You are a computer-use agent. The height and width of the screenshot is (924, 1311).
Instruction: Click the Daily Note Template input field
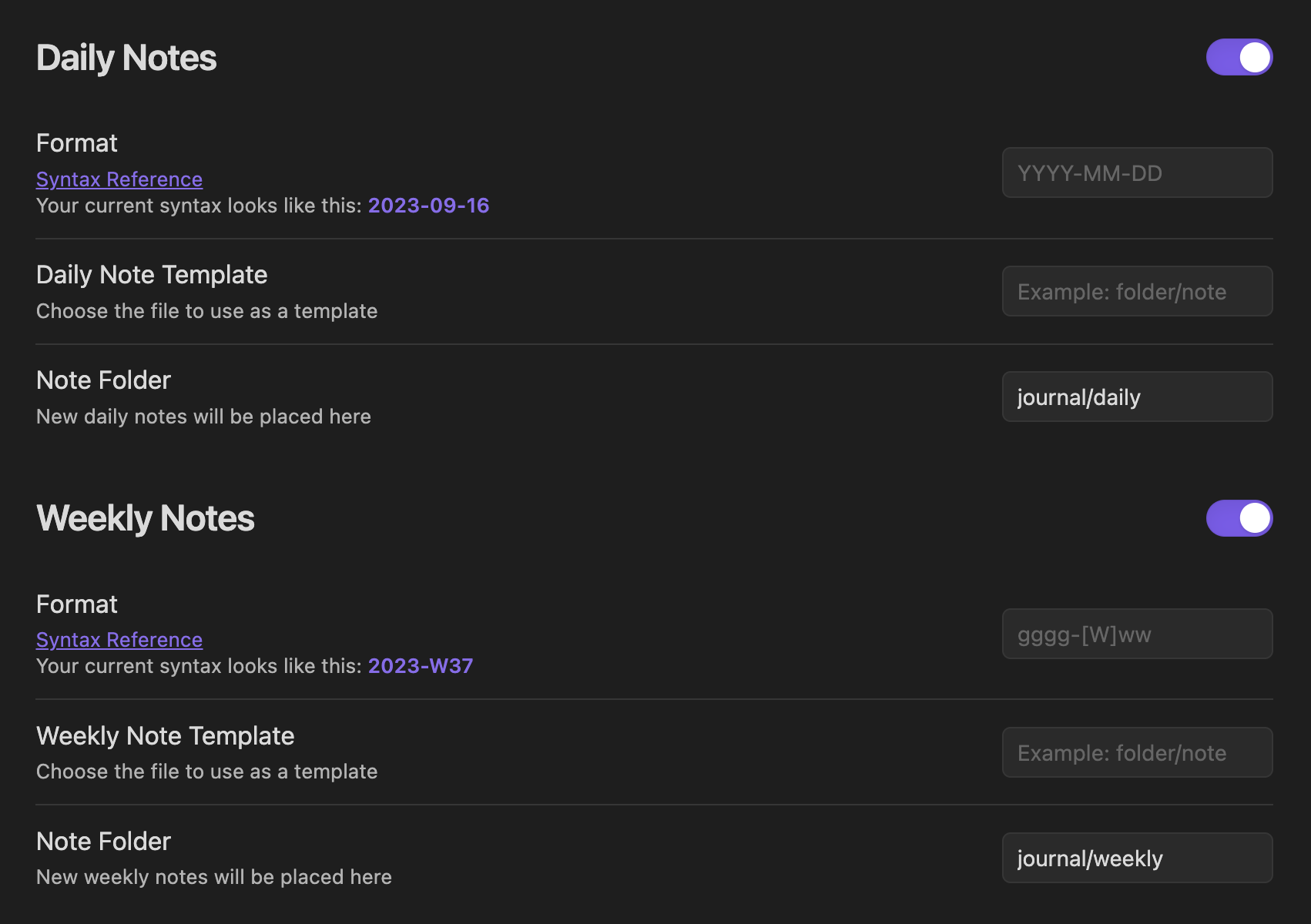[x=1137, y=291]
